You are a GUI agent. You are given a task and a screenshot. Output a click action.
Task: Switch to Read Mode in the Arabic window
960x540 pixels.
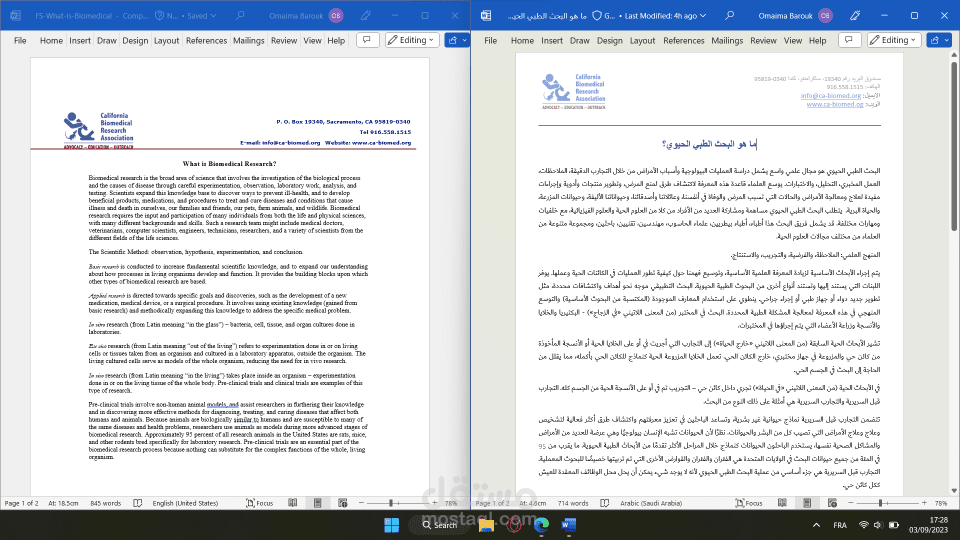(782, 503)
